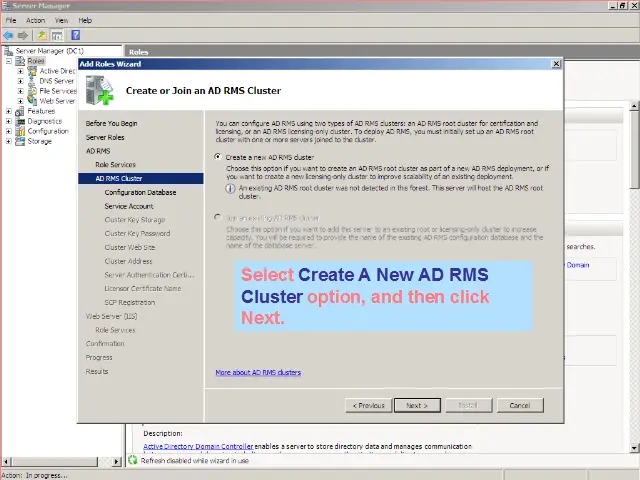
Task: Click the Domain link in background pane
Action: coord(578,265)
